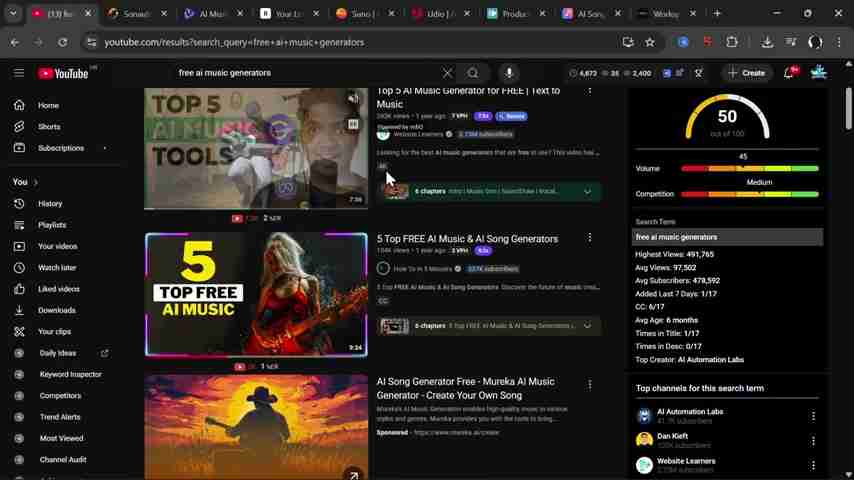This screenshot has width=854, height=480.
Task: Open the 5 Top FREE AI Music video title
Action: pos(467,239)
